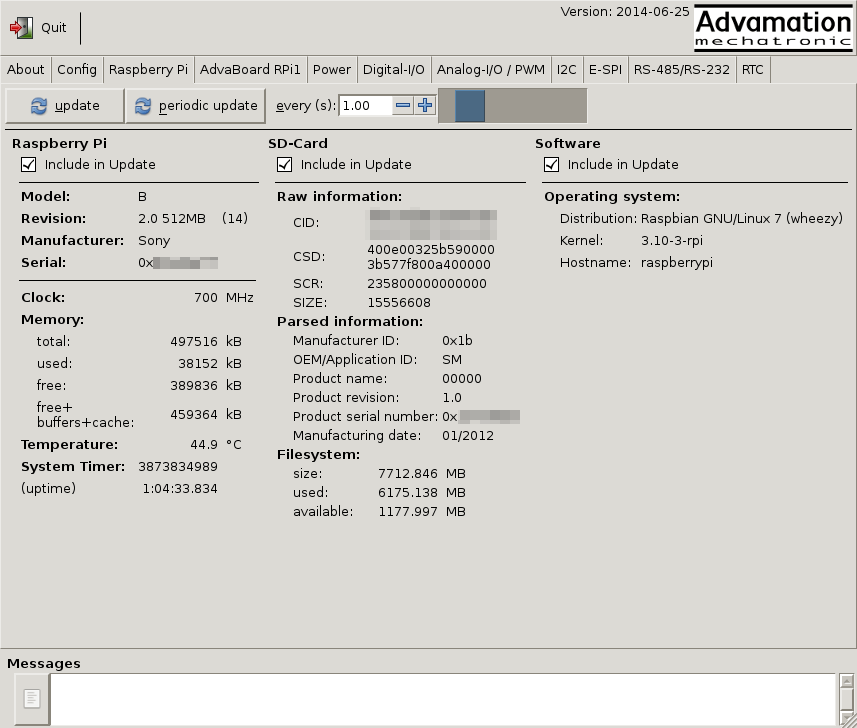Screen dimensions: 857x728
Task: Click free+buffers+cache value 459364
Action: coord(194,415)
